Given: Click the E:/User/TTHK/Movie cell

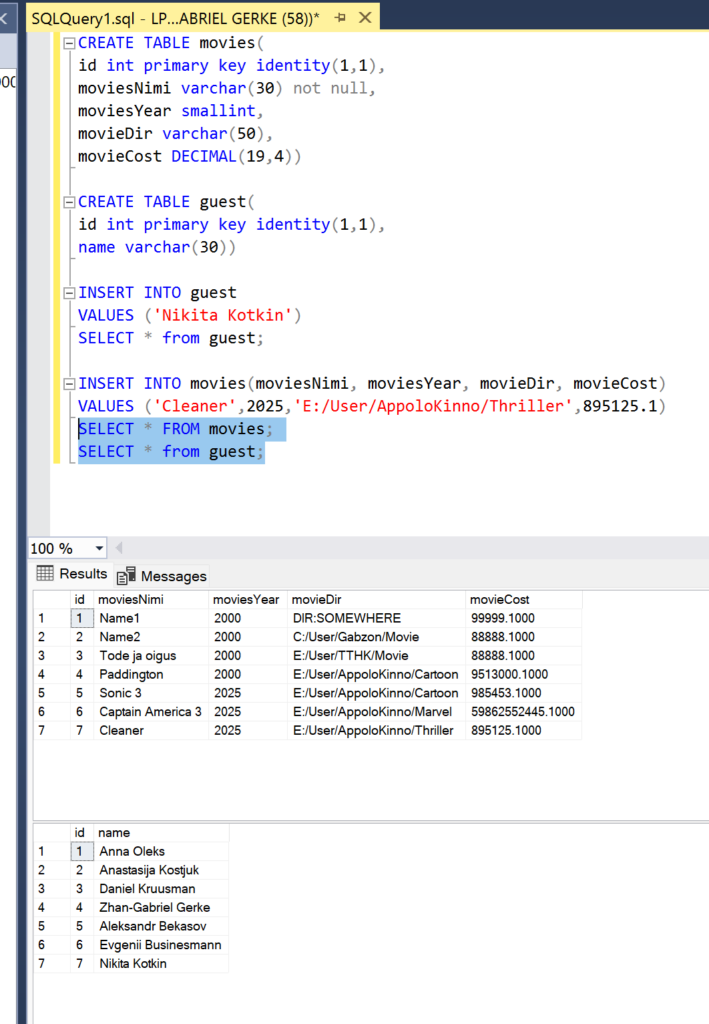Looking at the screenshot, I should pos(376,656).
